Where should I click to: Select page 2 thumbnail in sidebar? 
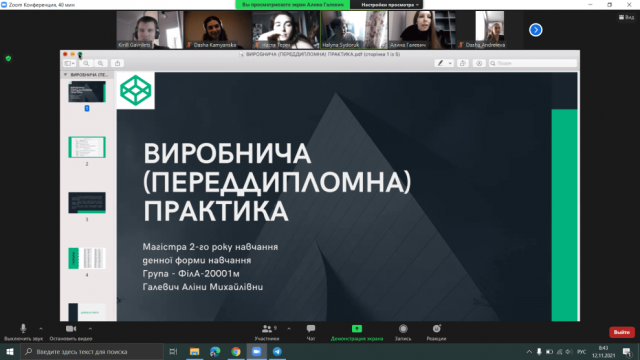point(87,147)
